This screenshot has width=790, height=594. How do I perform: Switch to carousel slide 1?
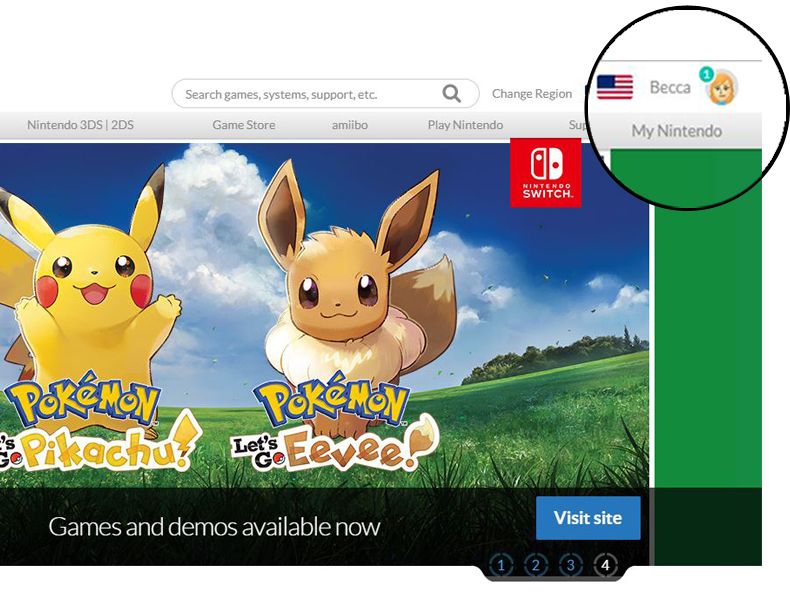coord(501,565)
